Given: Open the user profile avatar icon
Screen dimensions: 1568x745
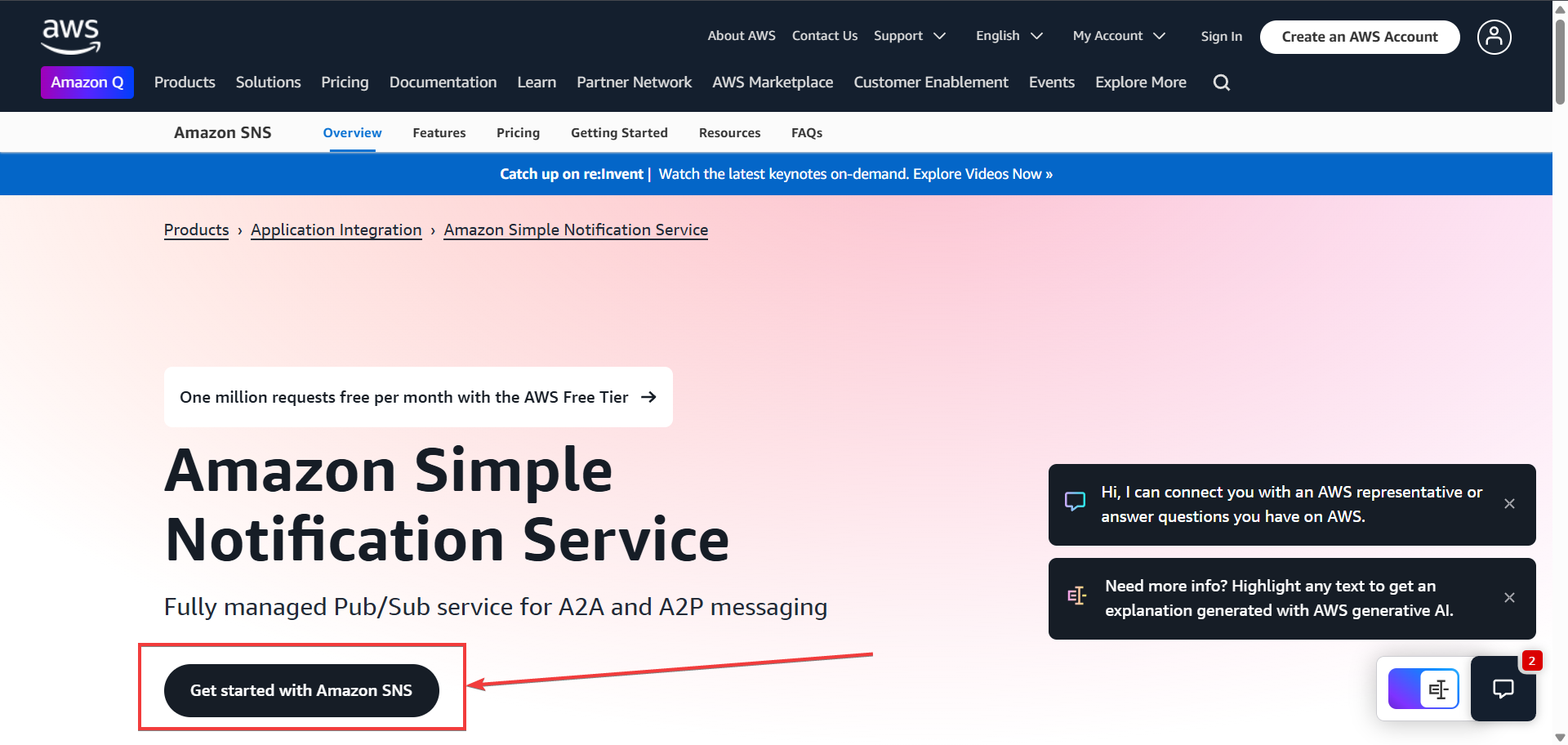Looking at the screenshot, I should 1494,37.
